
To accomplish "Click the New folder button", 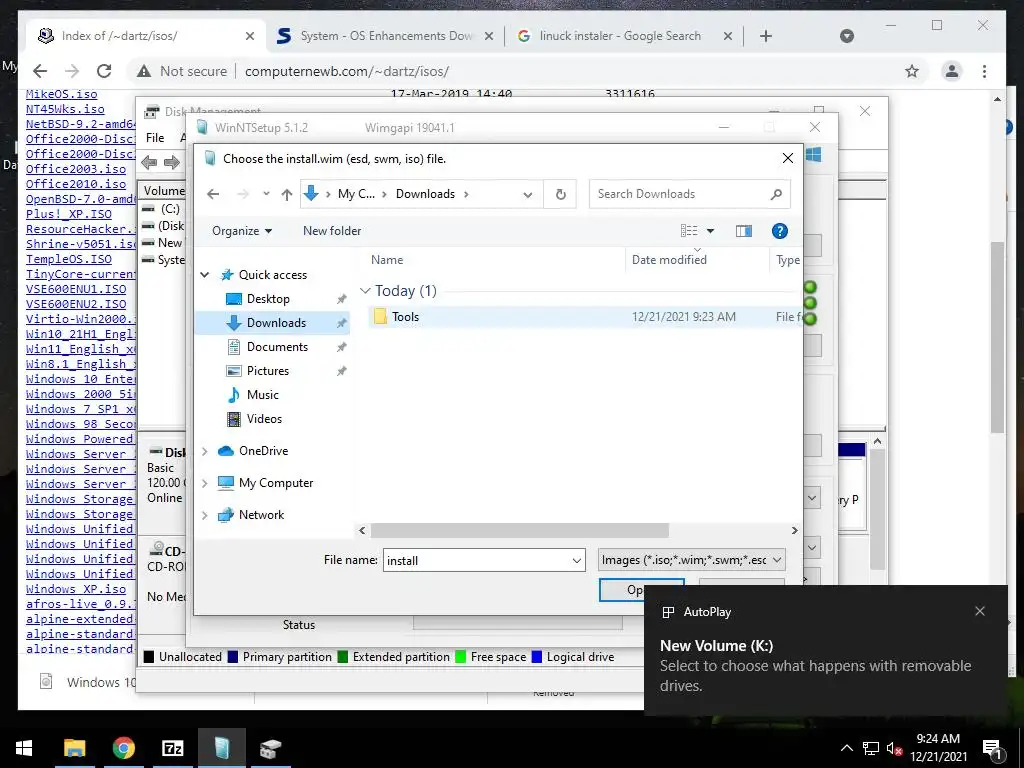I will click(x=332, y=231).
